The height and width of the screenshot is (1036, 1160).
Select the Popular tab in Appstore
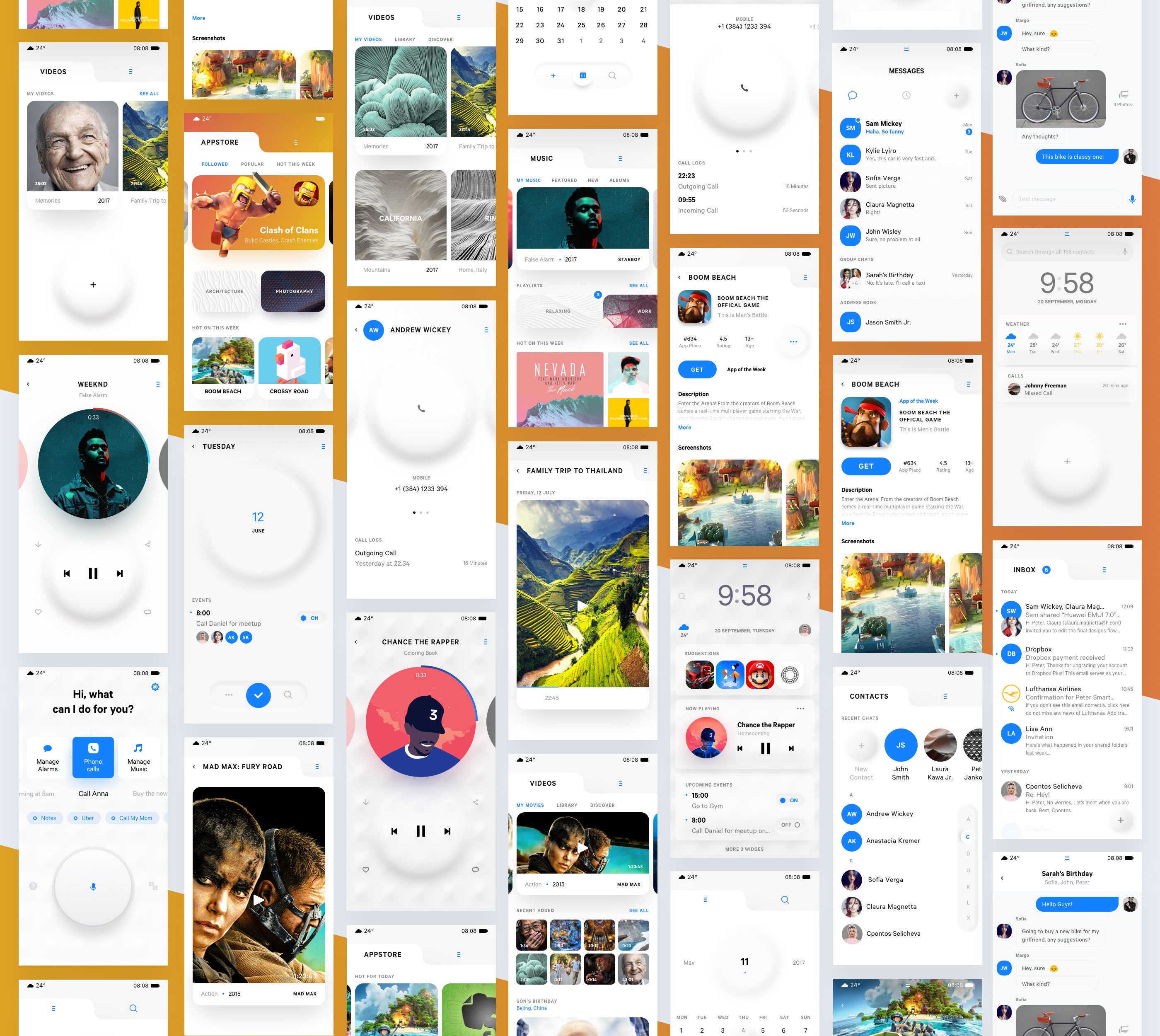[x=252, y=164]
